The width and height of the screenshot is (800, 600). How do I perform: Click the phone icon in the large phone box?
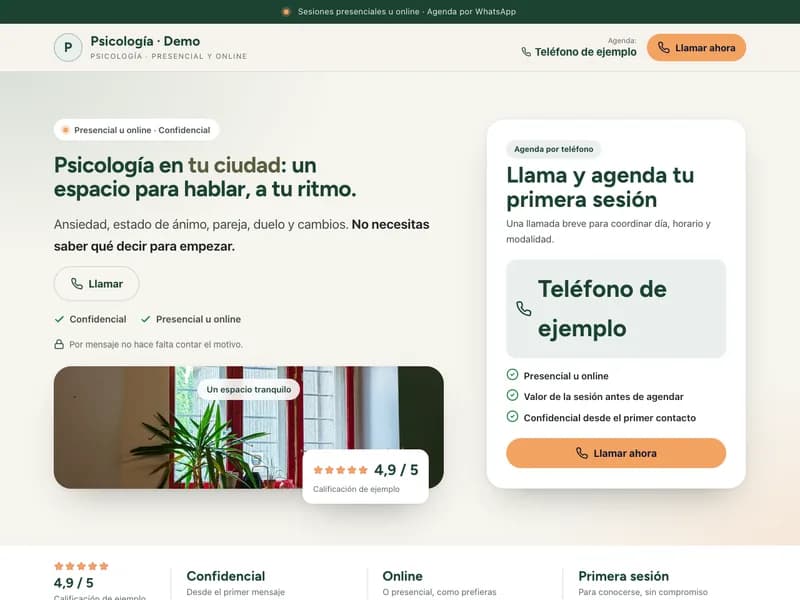click(x=524, y=309)
